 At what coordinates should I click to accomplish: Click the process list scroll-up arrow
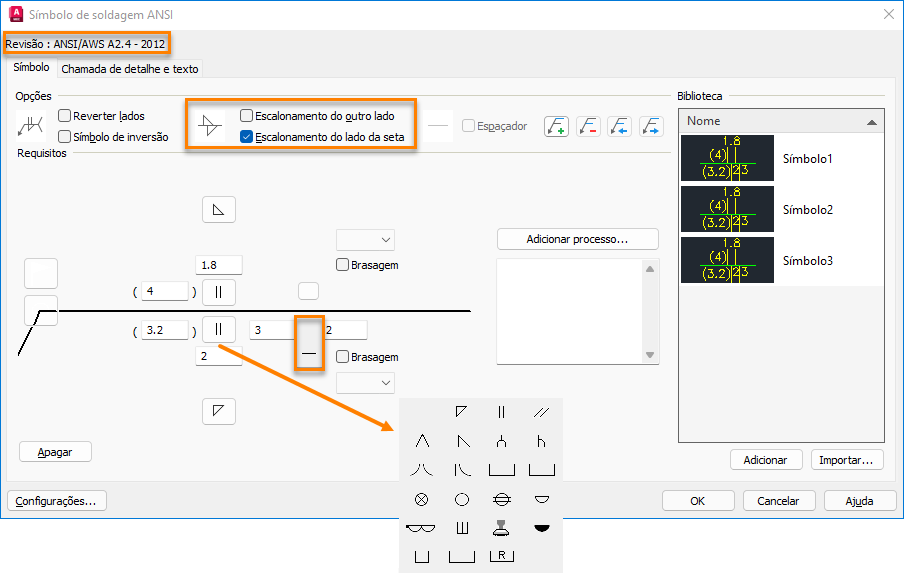(x=650, y=269)
